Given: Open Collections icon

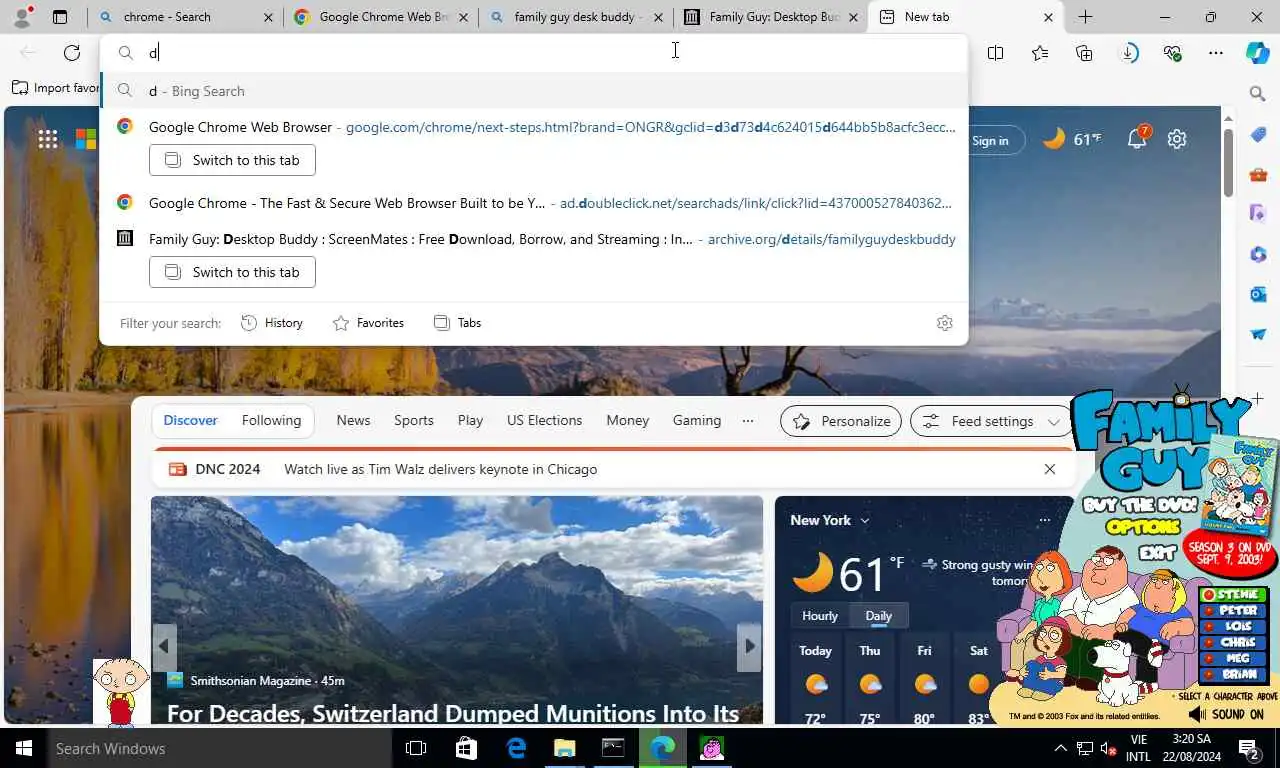Looking at the screenshot, I should [x=1084, y=53].
